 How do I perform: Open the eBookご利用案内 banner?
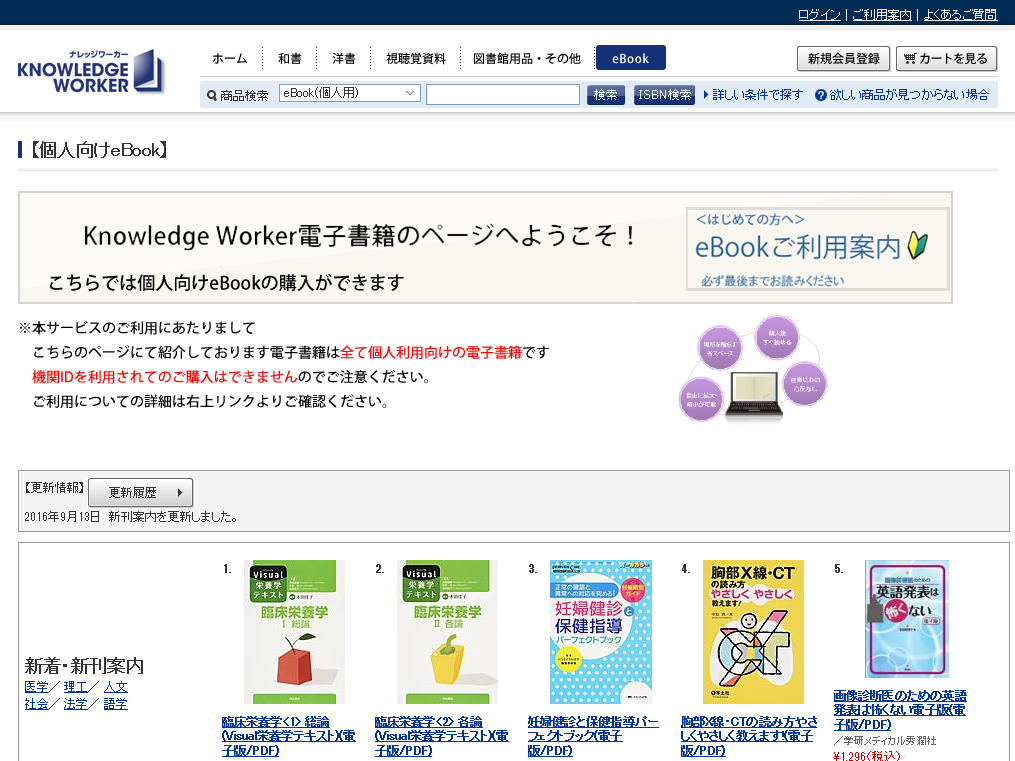tap(818, 248)
